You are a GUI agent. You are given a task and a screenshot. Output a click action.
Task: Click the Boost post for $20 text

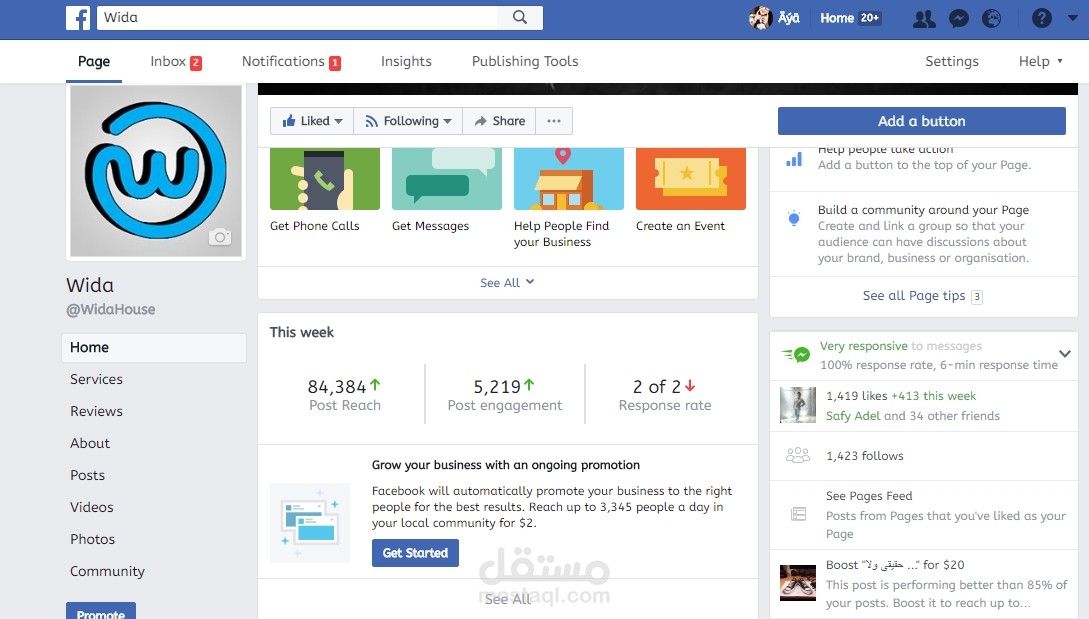click(x=895, y=565)
